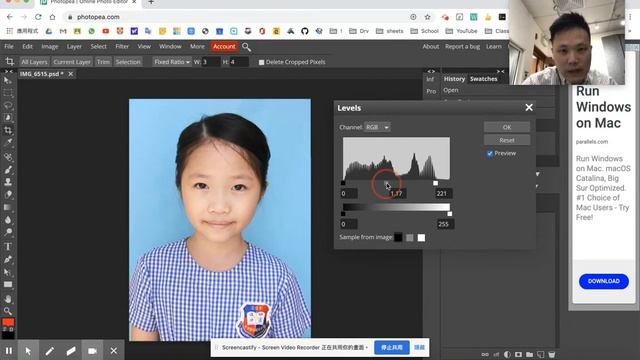Select the Spot Healing Brush tool

click(x=7, y=157)
